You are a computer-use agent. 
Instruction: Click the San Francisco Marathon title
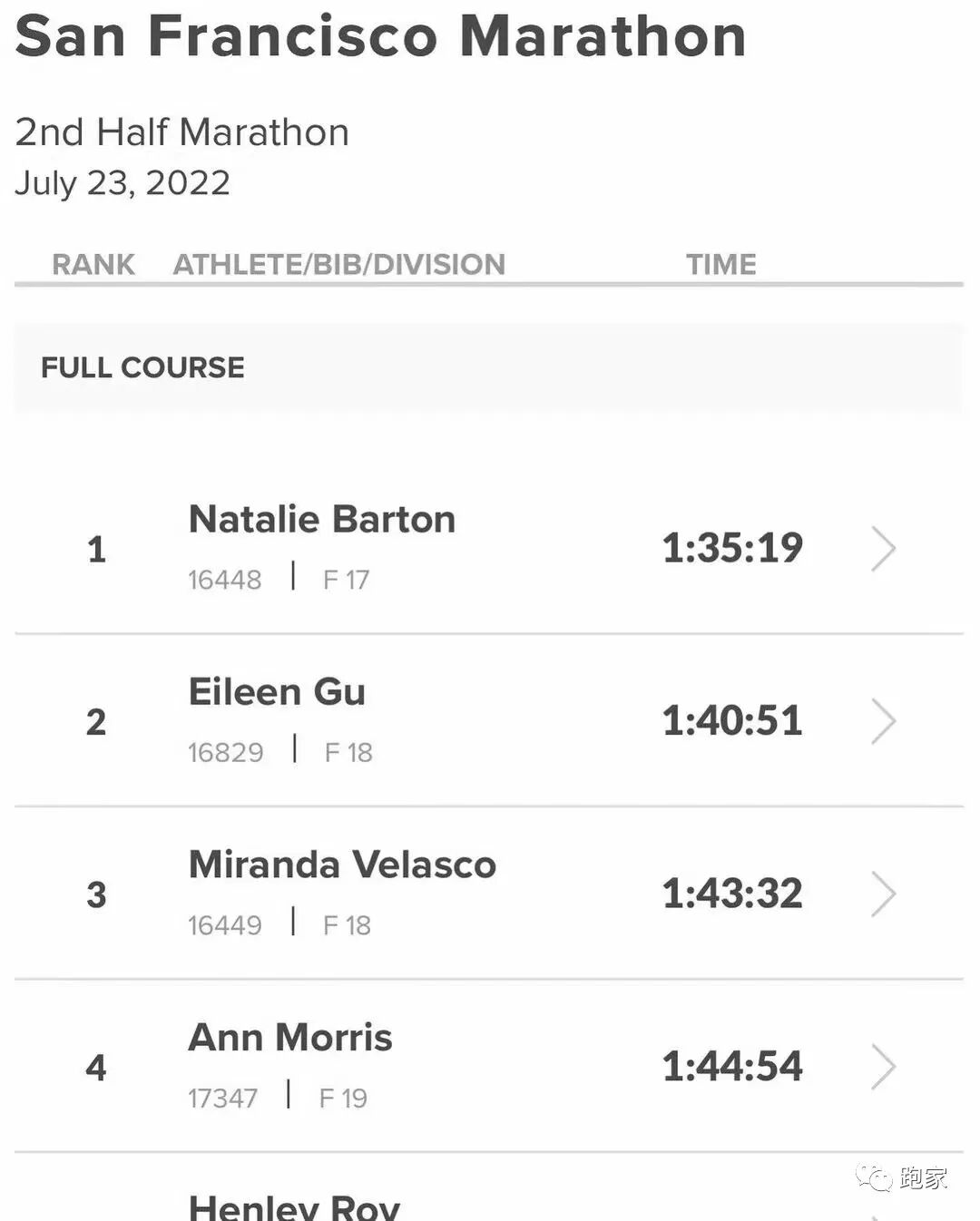[381, 36]
